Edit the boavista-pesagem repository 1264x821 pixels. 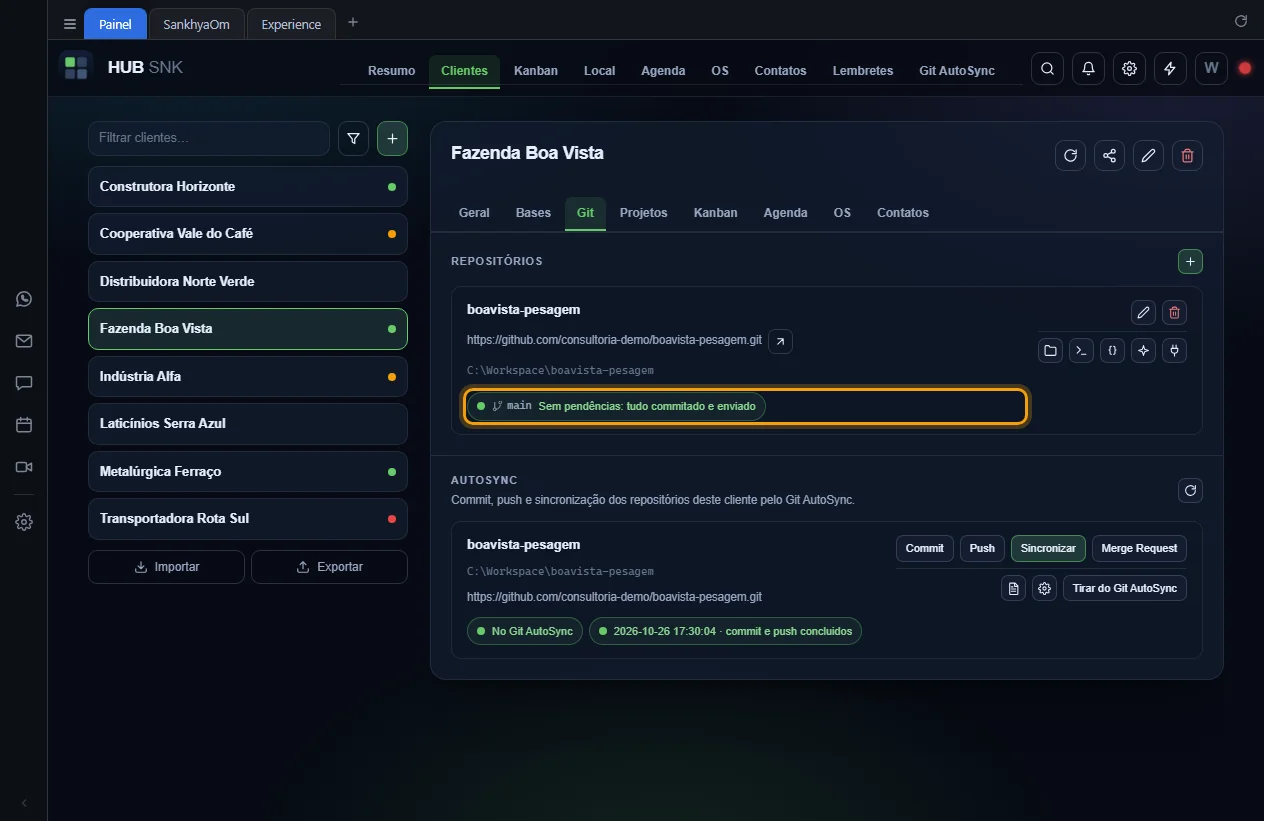tap(1143, 313)
